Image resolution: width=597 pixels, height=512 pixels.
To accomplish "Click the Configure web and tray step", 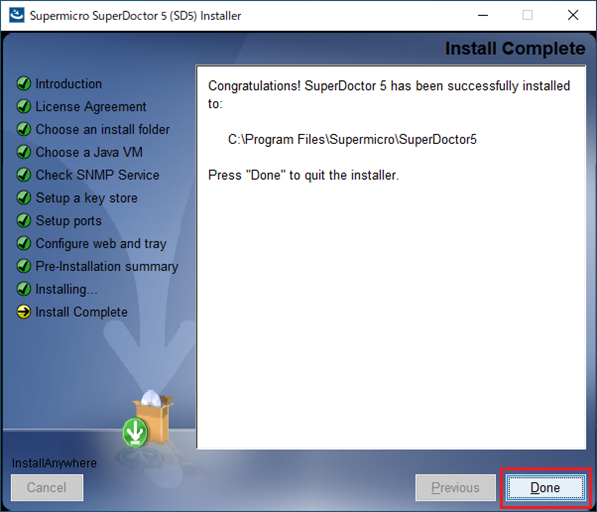I will [101, 244].
